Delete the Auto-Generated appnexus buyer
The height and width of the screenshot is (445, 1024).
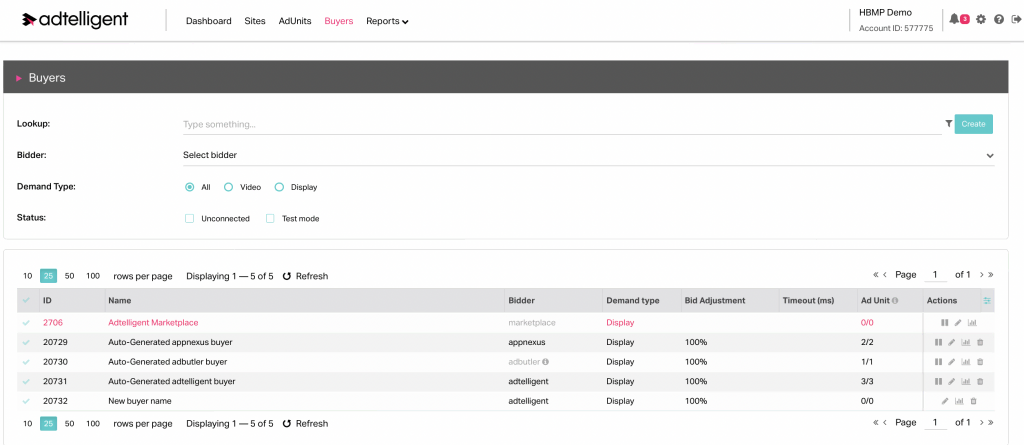coord(980,342)
